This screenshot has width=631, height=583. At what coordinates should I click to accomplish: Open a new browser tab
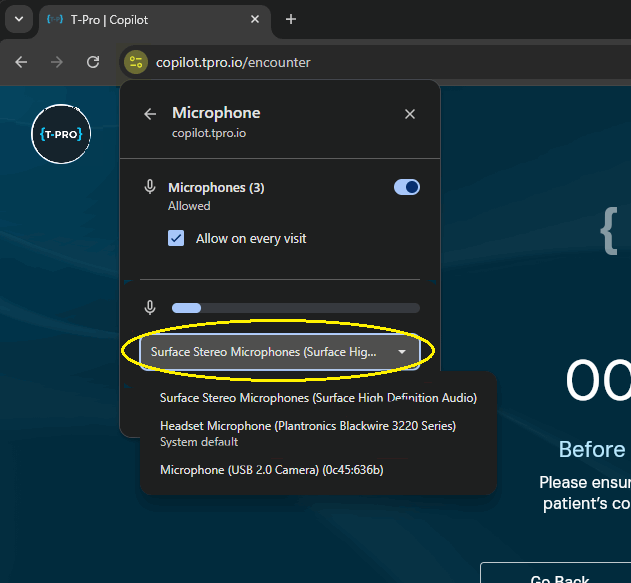(x=291, y=19)
